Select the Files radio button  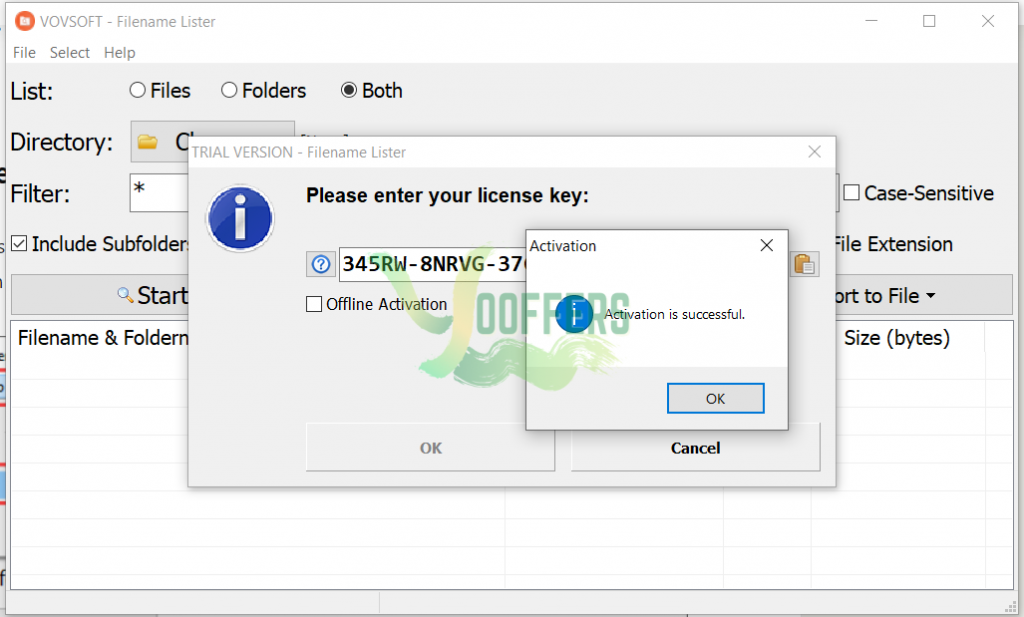coord(137,90)
